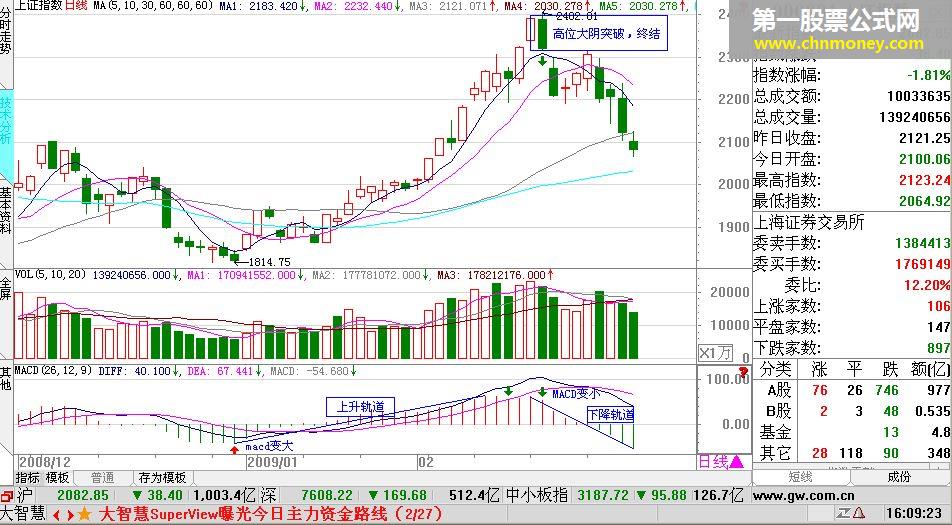The height and width of the screenshot is (525, 952).
Task: Select the 模板 bottom tab
Action: click(58, 478)
